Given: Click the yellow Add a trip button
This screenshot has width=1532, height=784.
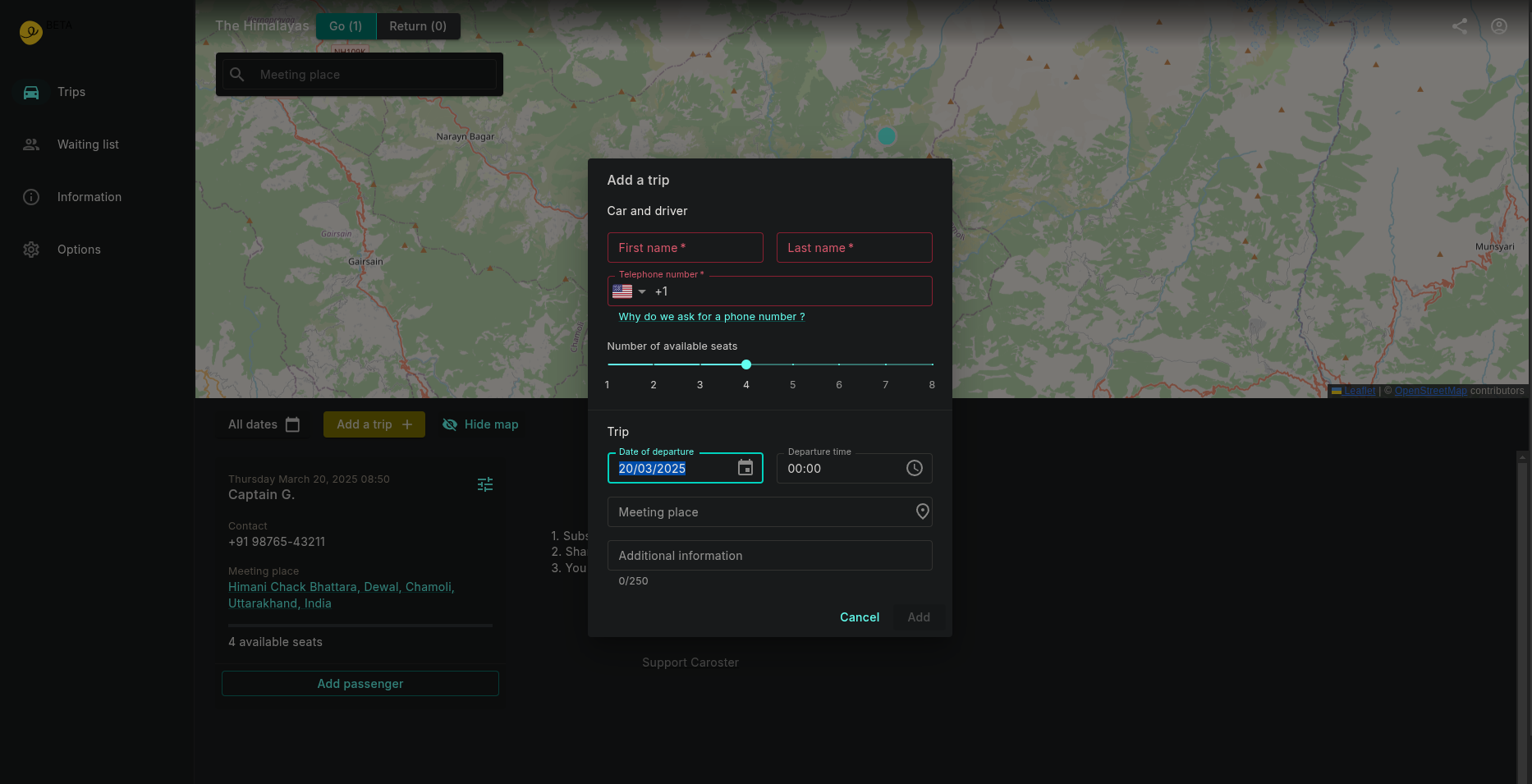Looking at the screenshot, I should coord(374,424).
